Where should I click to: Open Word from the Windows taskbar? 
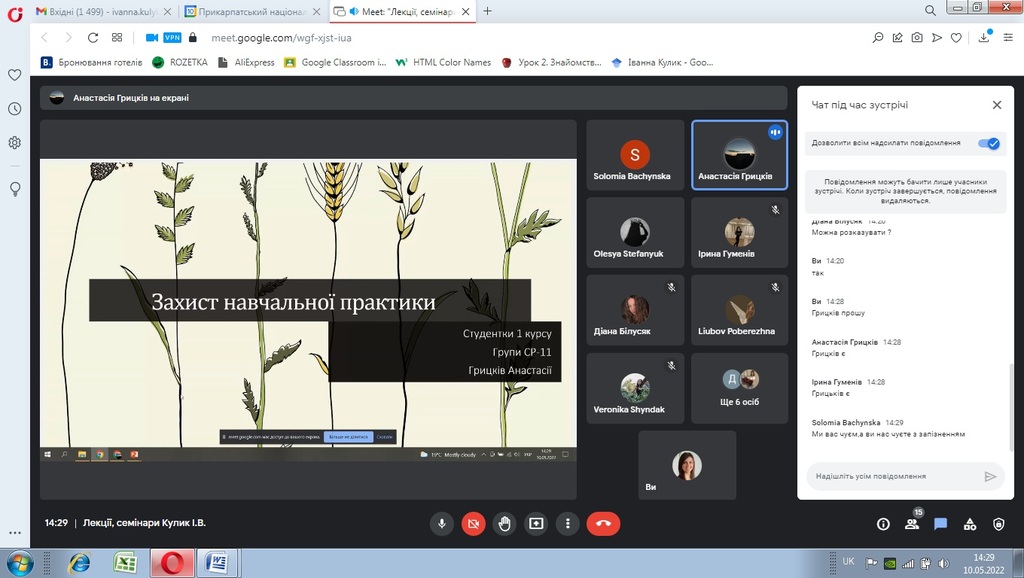[216, 563]
